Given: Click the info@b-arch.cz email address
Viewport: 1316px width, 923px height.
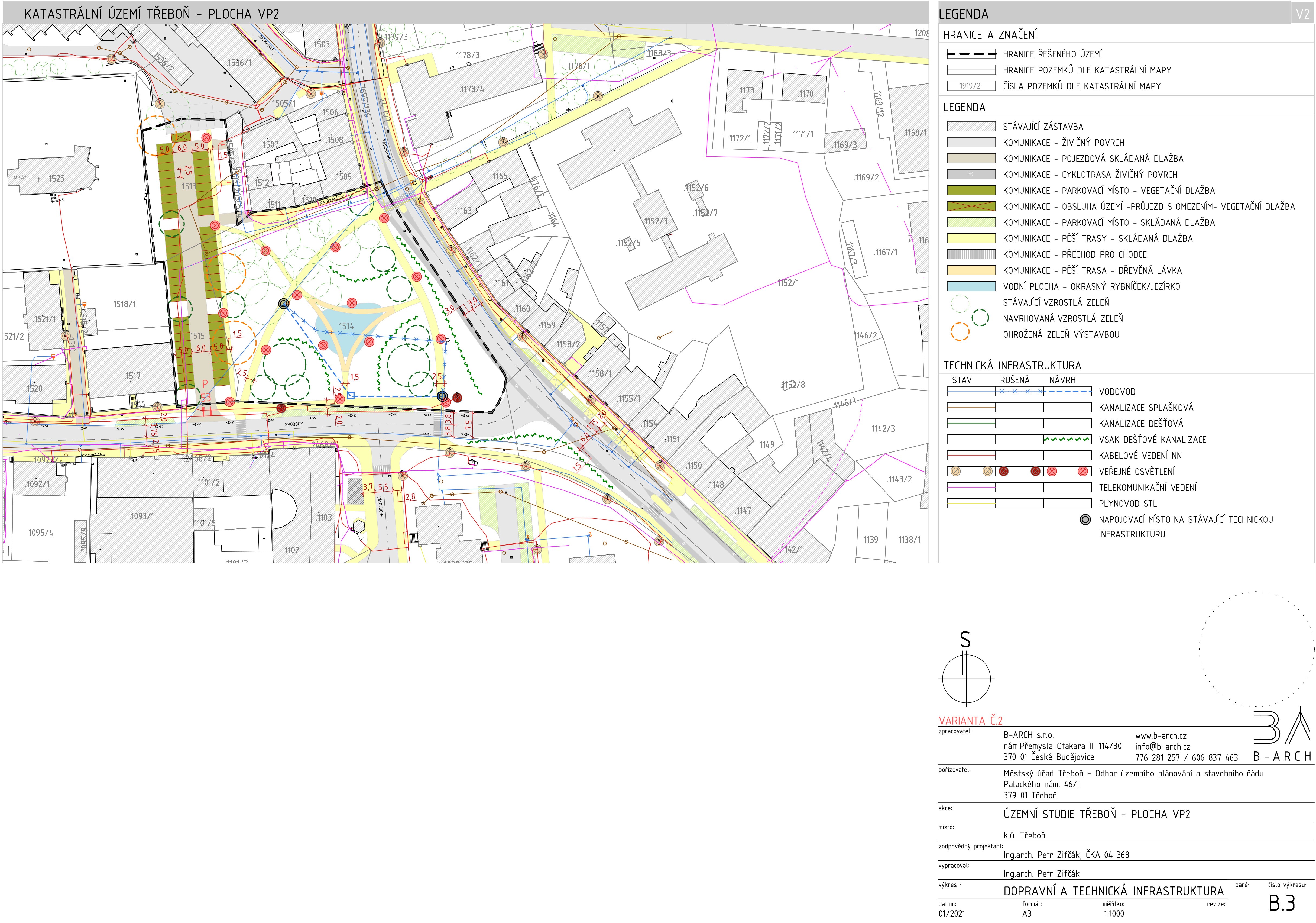Looking at the screenshot, I should (1162, 746).
